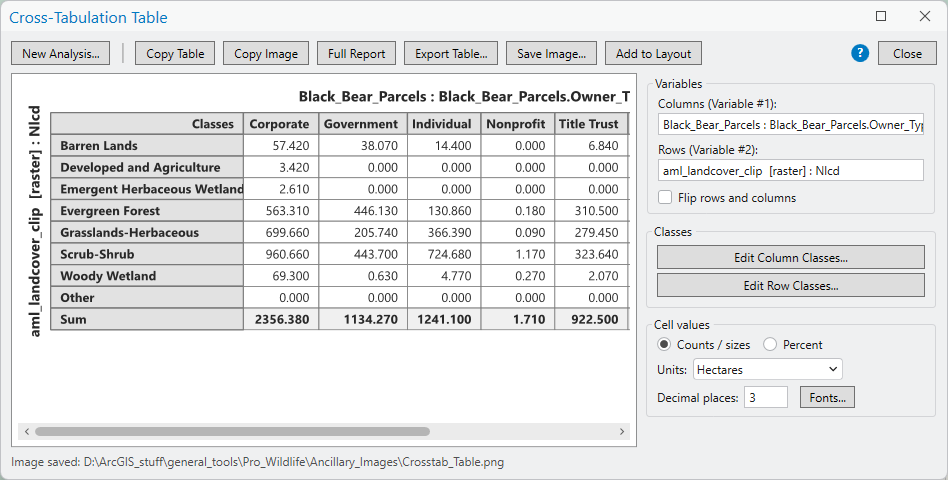Screen dimensions: 948x480
Task: Click the New Analysis... button
Action: [x=60, y=53]
